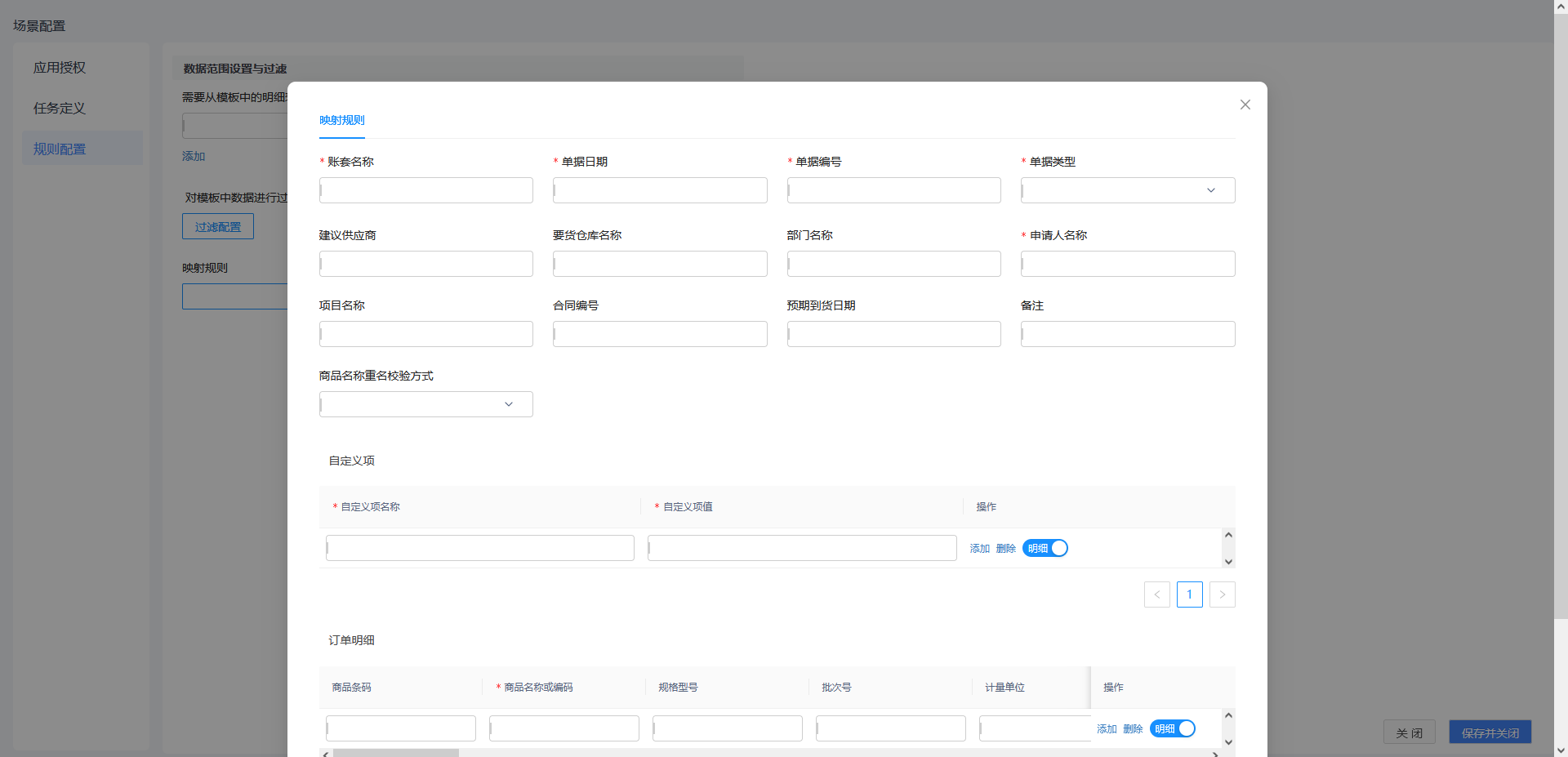Toggle 明细 switch in custom items row
The image size is (1568, 757).
click(1045, 548)
